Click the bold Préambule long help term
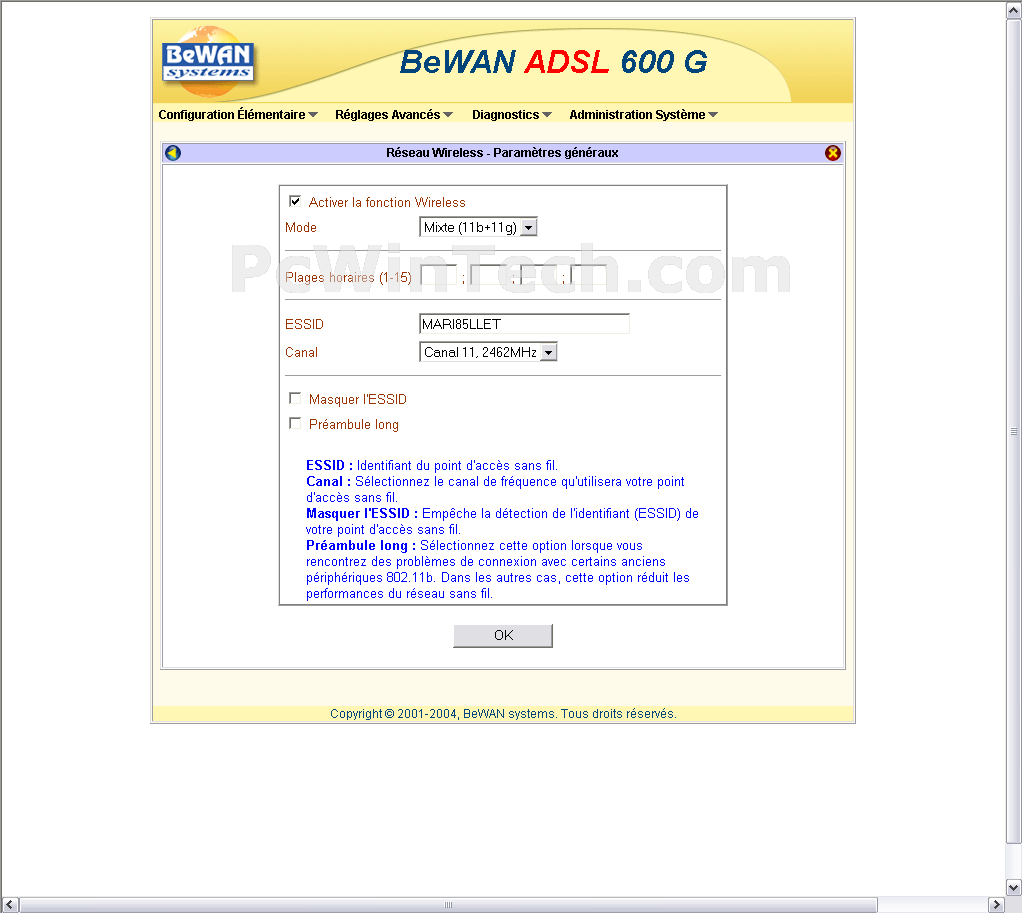This screenshot has width=1022, height=913. (360, 545)
